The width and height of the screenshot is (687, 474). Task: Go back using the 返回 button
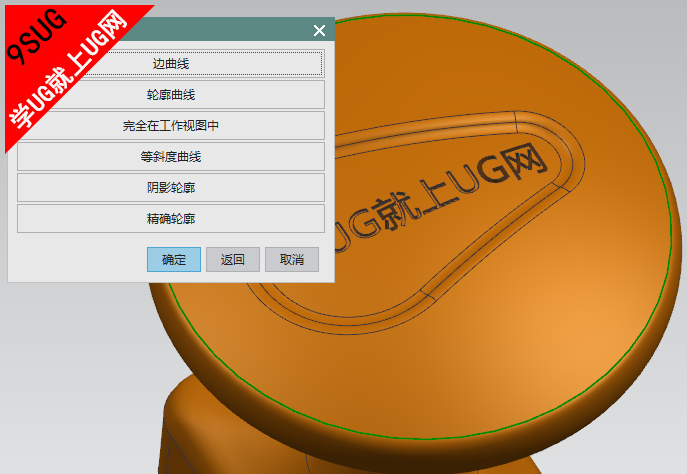point(233,259)
